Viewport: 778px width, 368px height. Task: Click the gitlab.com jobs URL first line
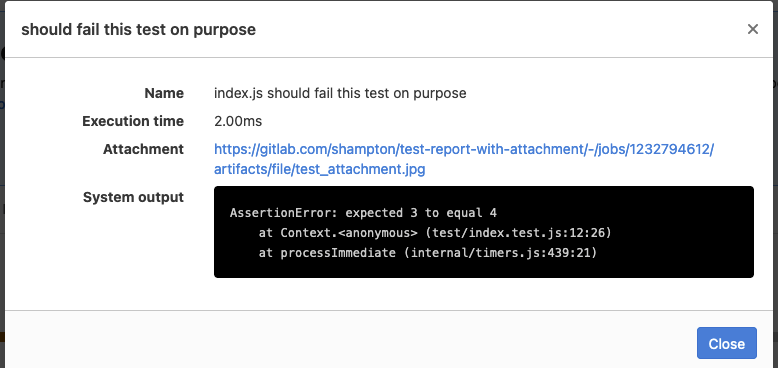464,149
